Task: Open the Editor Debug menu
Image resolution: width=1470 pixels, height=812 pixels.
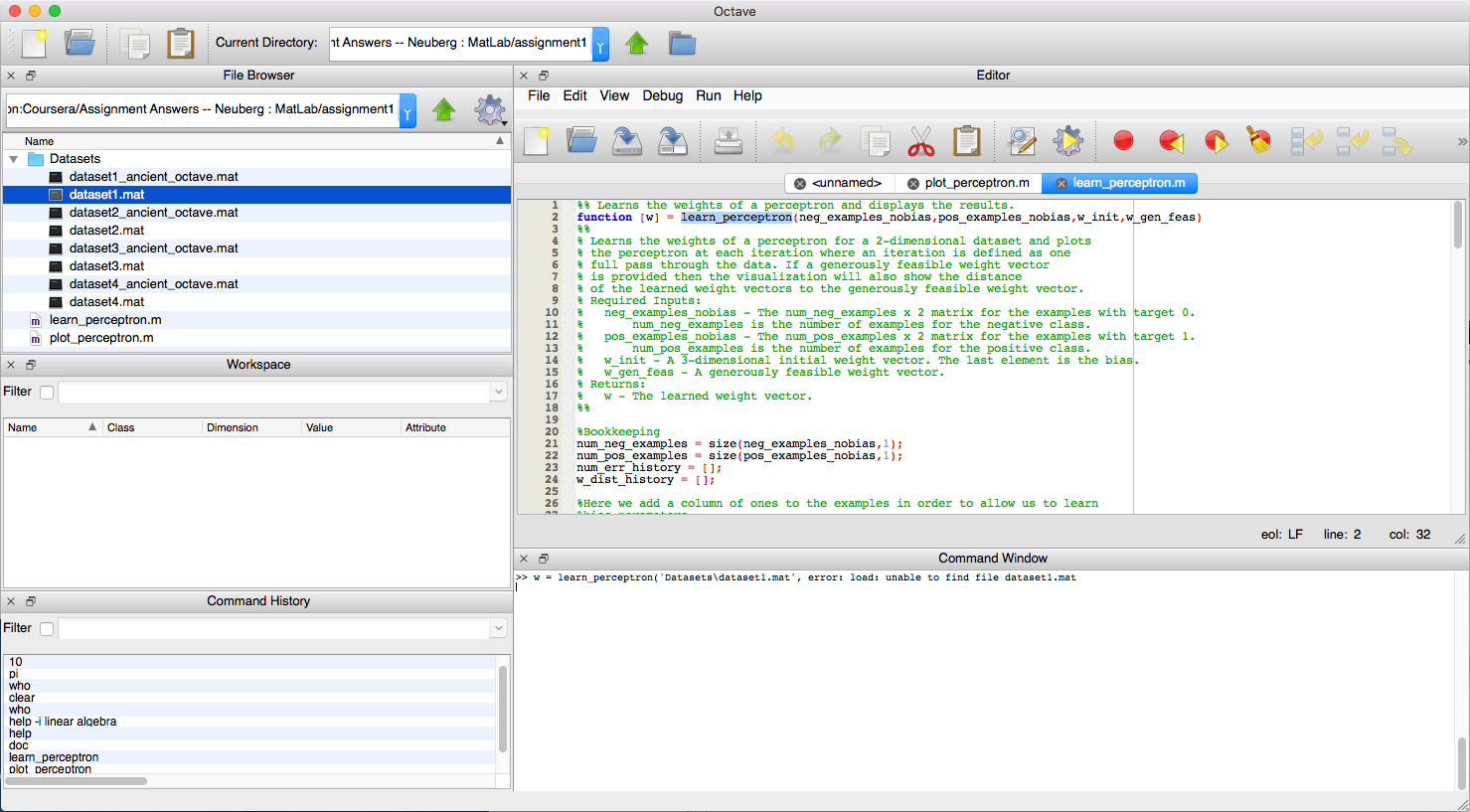Action: coord(663,95)
